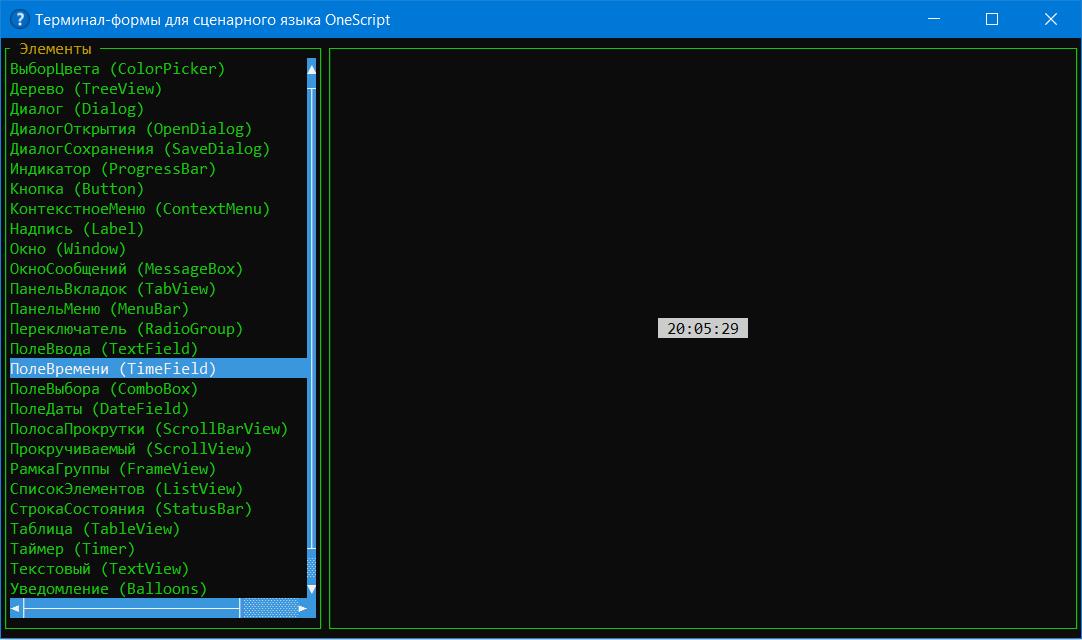Screen dimensions: 1082x640
Task: Click the horizontal scrollbar left arrow
Action: click(x=16, y=608)
